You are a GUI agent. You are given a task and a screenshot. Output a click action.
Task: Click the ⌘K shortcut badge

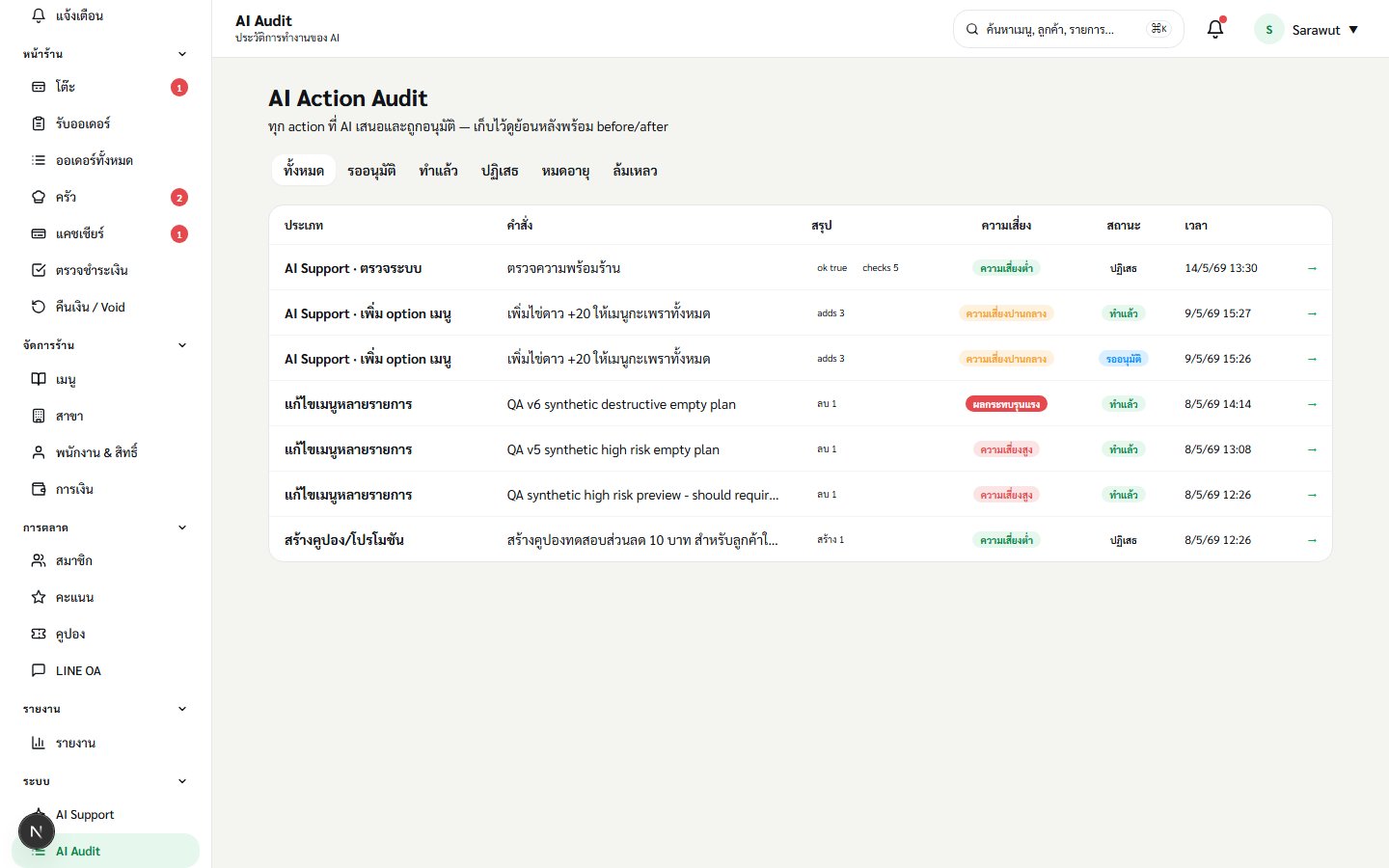pos(1159,29)
